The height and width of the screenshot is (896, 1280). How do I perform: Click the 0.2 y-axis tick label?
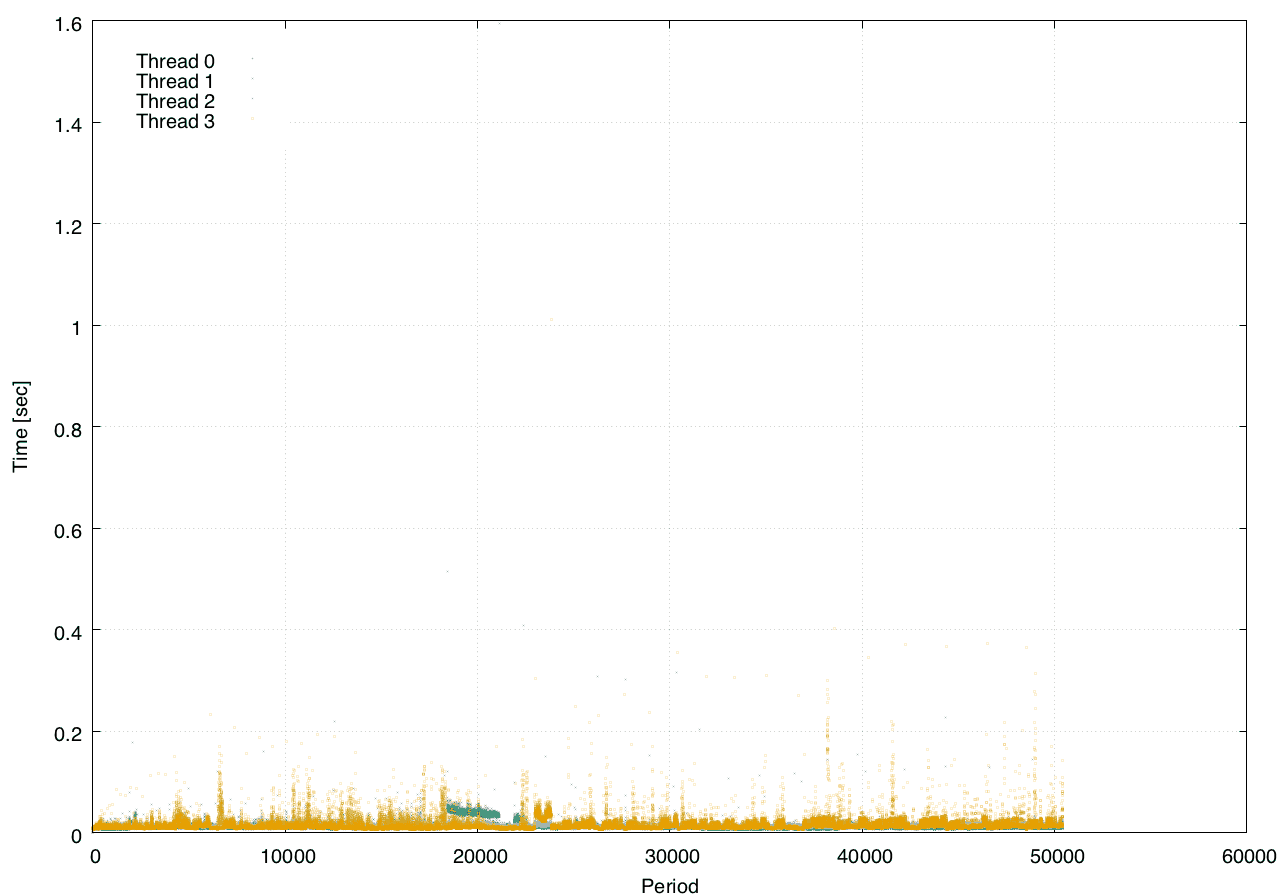[x=70, y=733]
